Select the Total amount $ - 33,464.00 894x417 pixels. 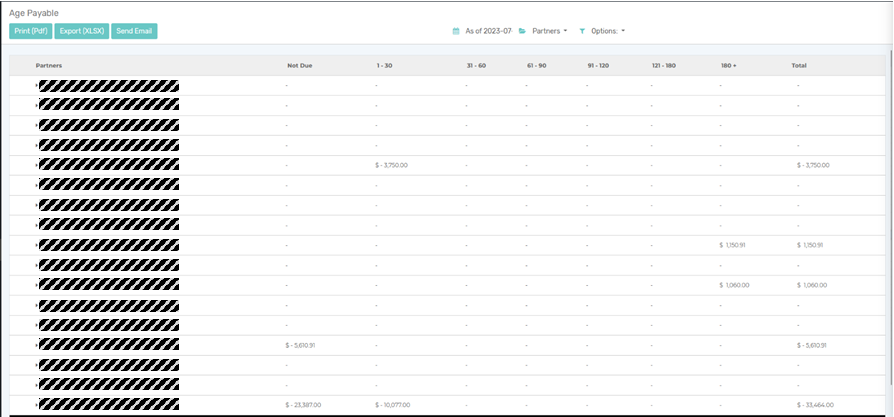pos(815,405)
